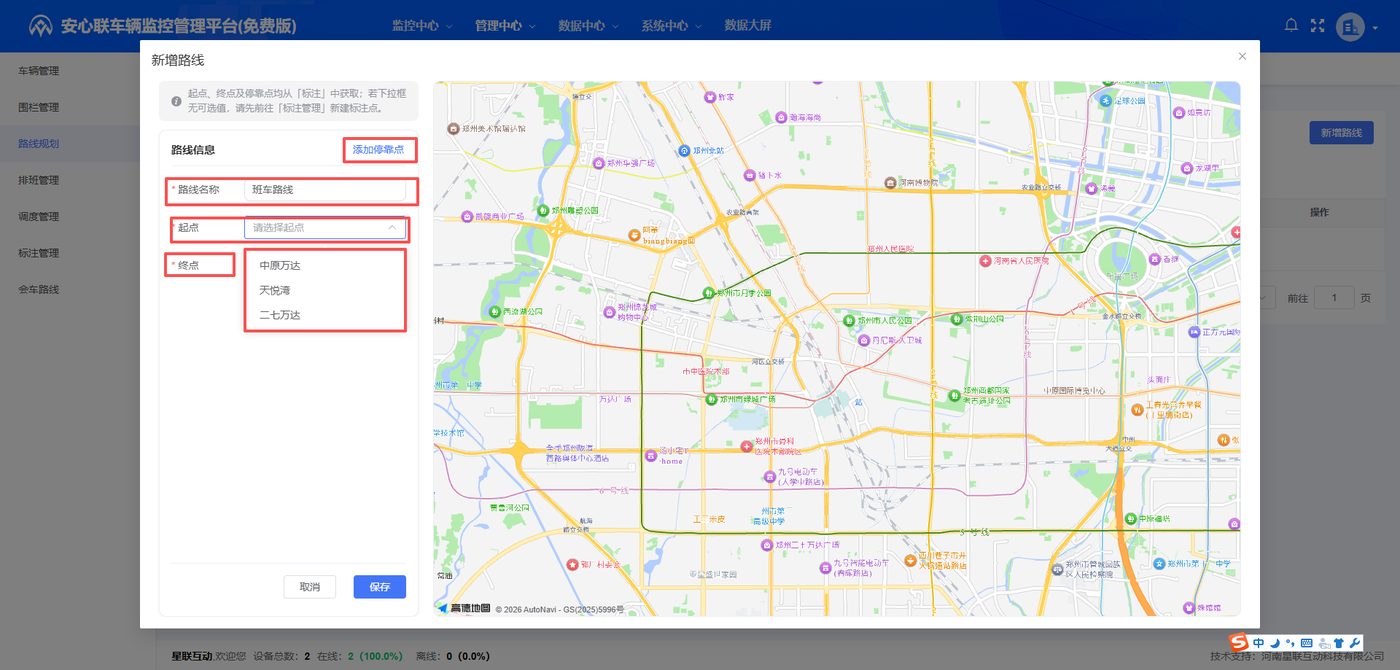
Task: Open the Sogou soft keyboard icon
Action: (1306, 642)
